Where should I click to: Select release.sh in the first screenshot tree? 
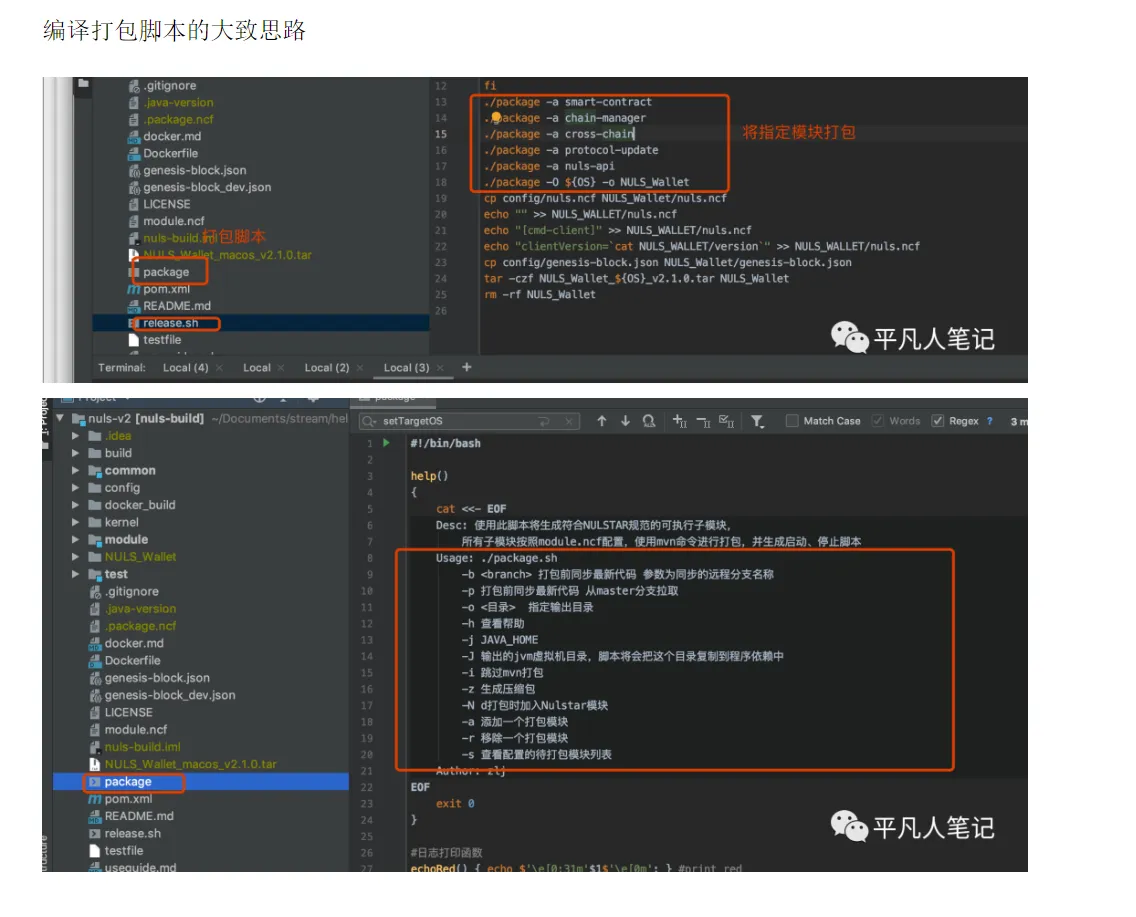170,323
